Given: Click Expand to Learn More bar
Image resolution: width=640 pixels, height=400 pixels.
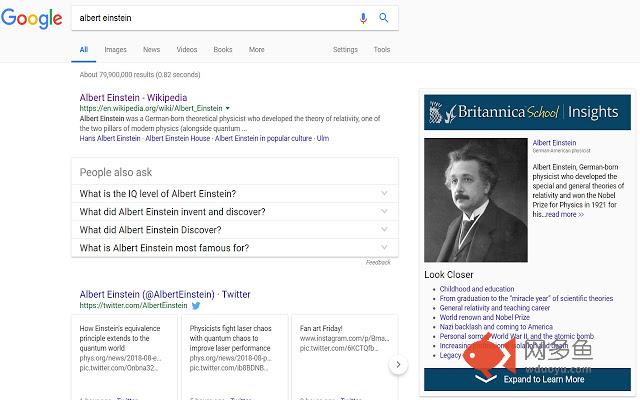Looking at the screenshot, I should [x=527, y=379].
